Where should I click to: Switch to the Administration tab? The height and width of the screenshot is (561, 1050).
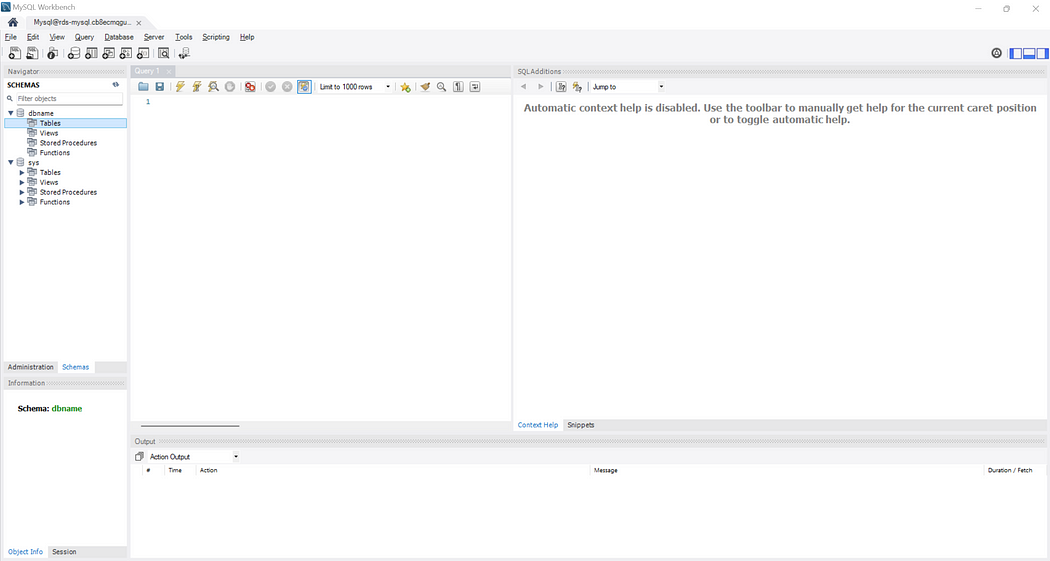31,367
